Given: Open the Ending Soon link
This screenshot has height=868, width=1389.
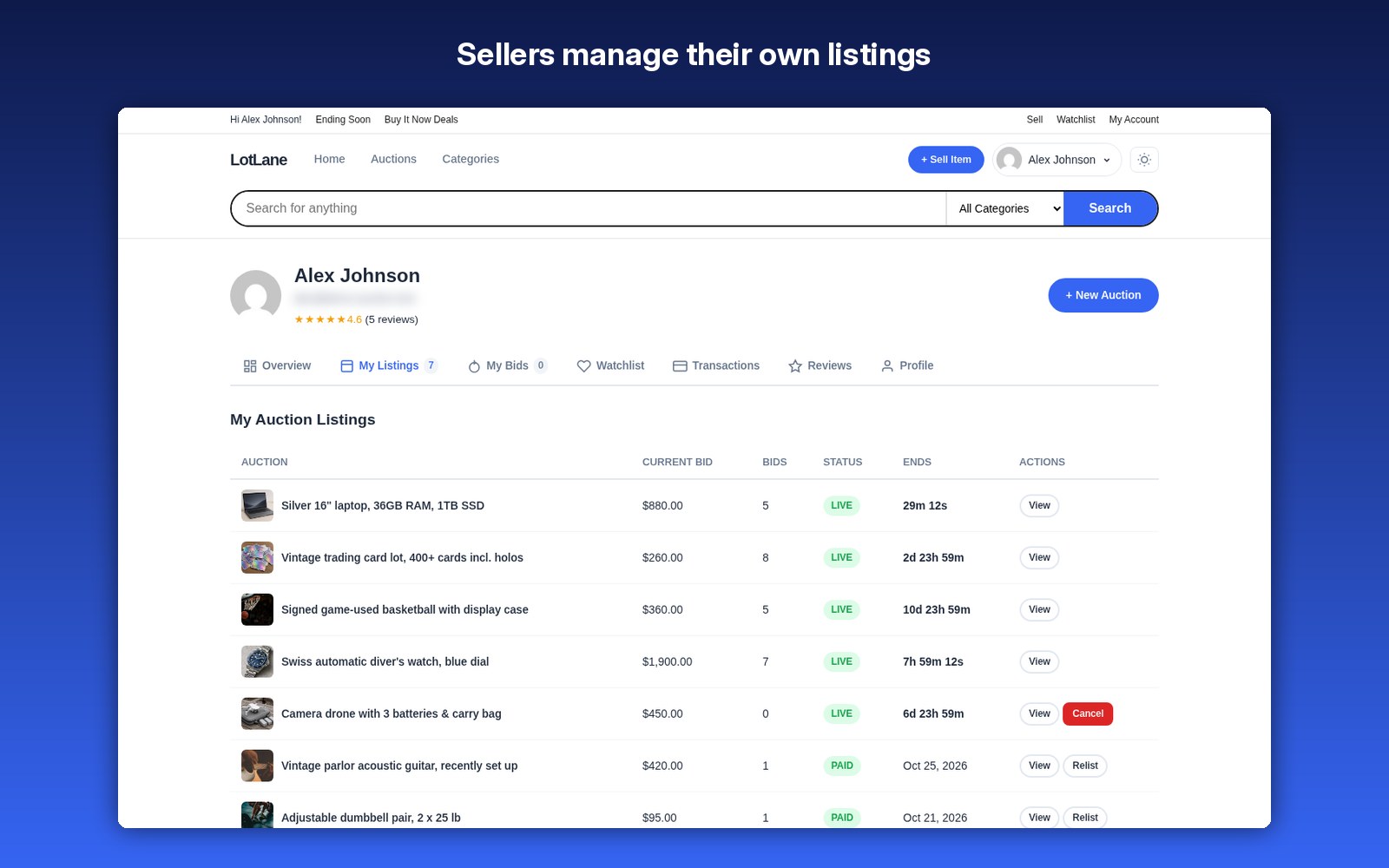Looking at the screenshot, I should 343,120.
